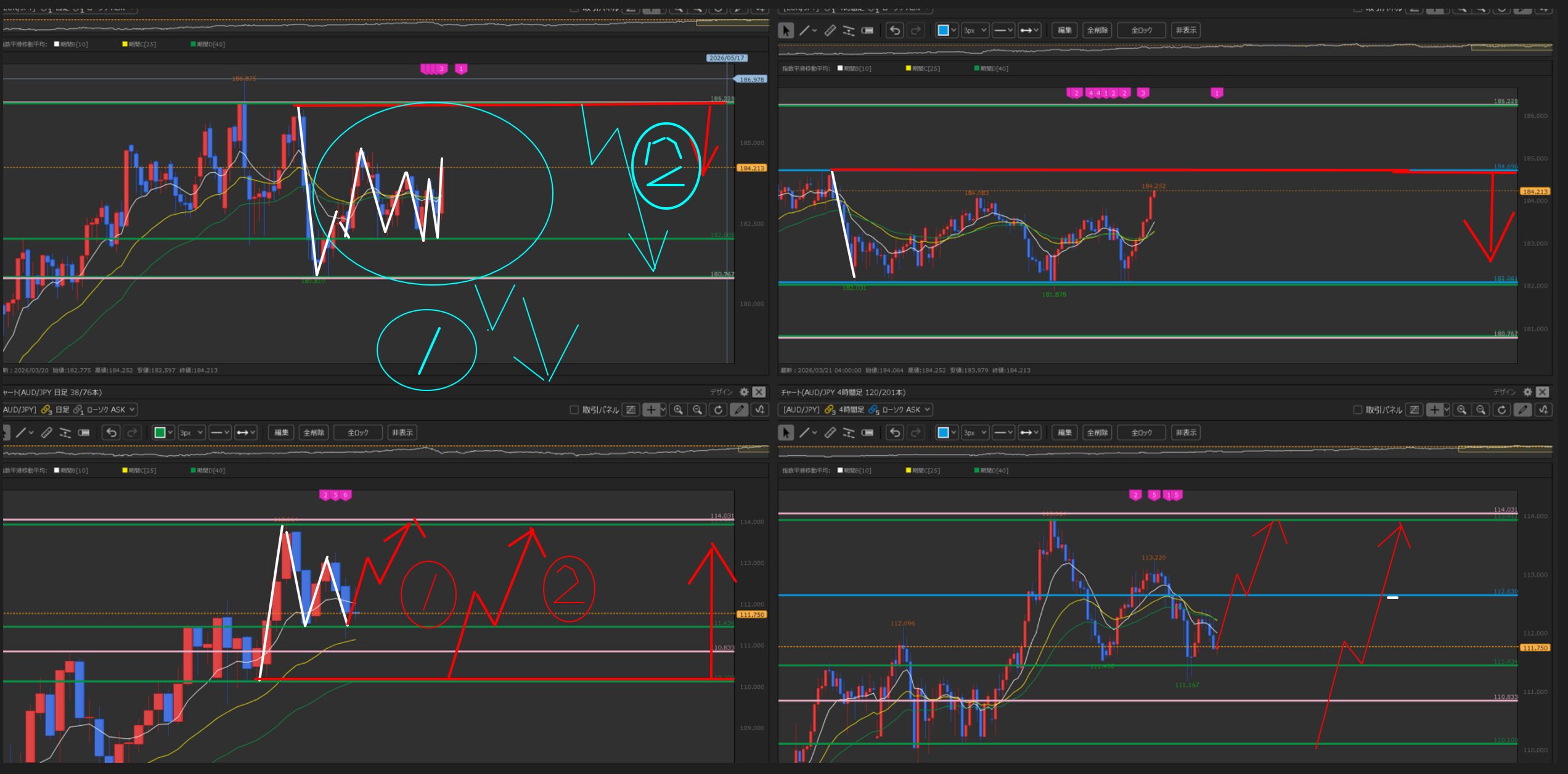The width and height of the screenshot is (1568, 774).
Task: Select the arrow cursor tool in the 4-hour chart toolbar
Action: click(786, 433)
